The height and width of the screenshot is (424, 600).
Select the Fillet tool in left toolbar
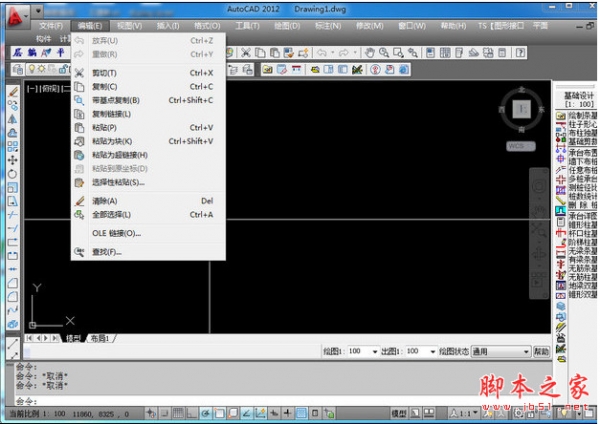tap(13, 297)
